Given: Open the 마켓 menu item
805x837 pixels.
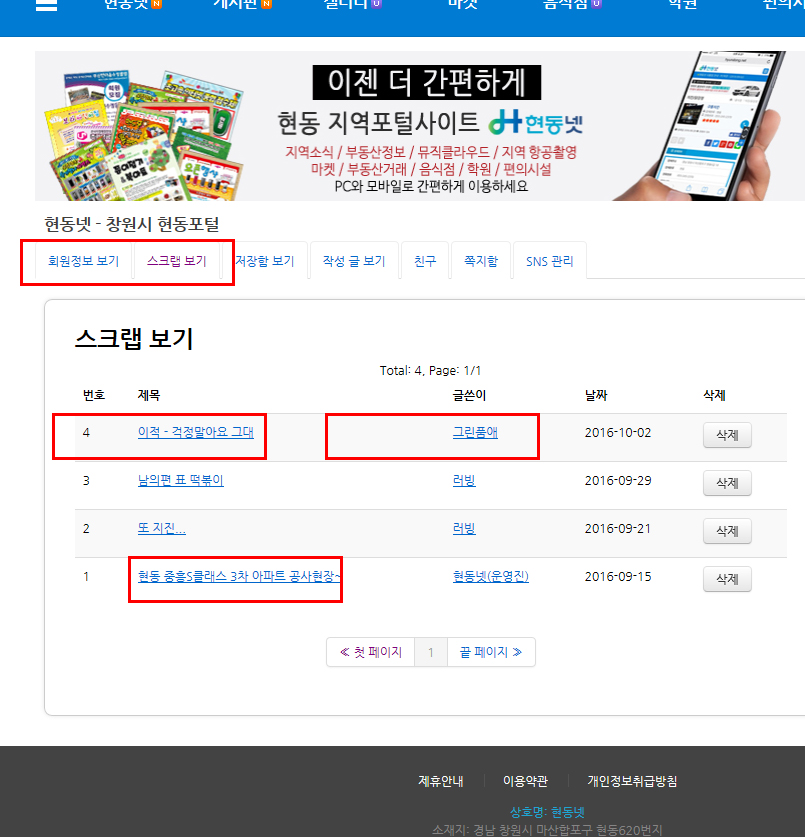Looking at the screenshot, I should 461,4.
